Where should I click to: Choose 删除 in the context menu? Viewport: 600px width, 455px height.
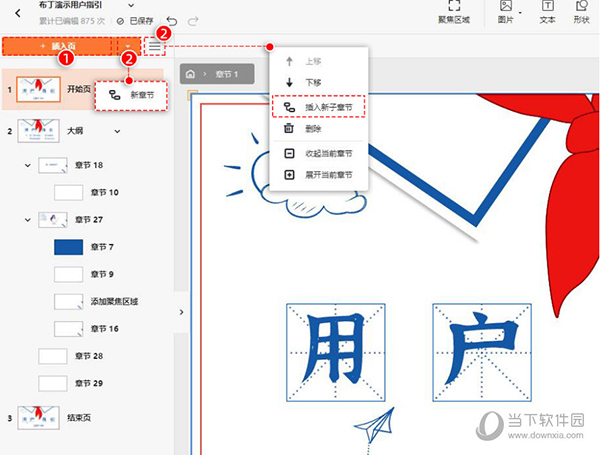pyautogui.click(x=312, y=129)
